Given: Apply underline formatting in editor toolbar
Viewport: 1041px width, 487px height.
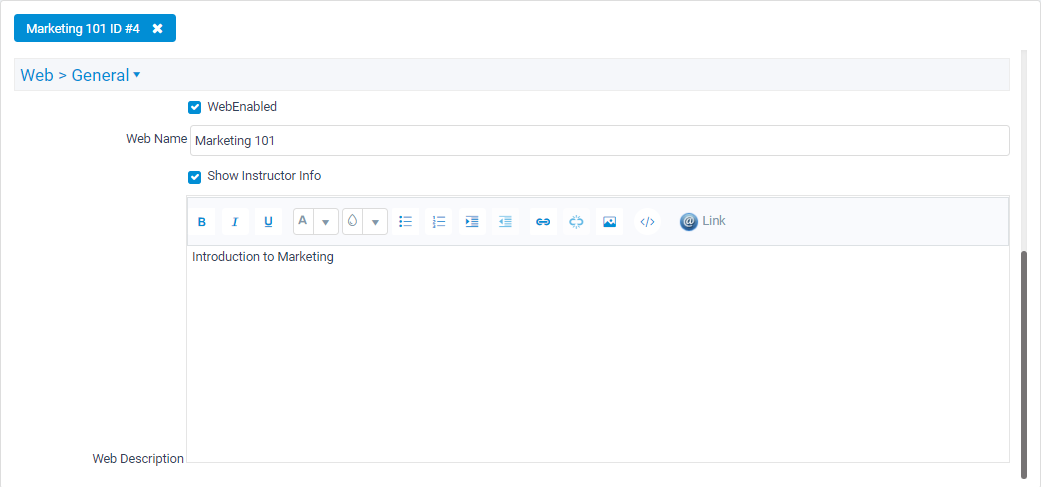Looking at the screenshot, I should (268, 222).
